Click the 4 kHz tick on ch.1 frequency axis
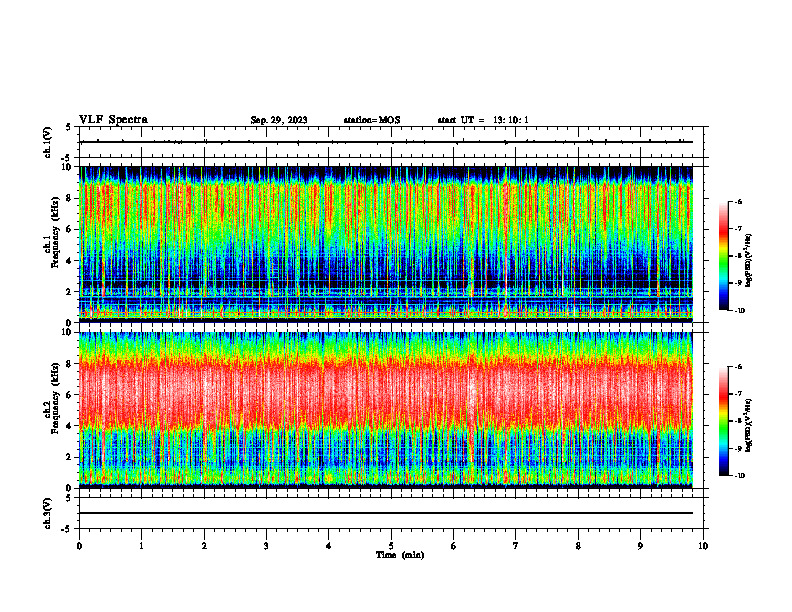 tap(70, 261)
